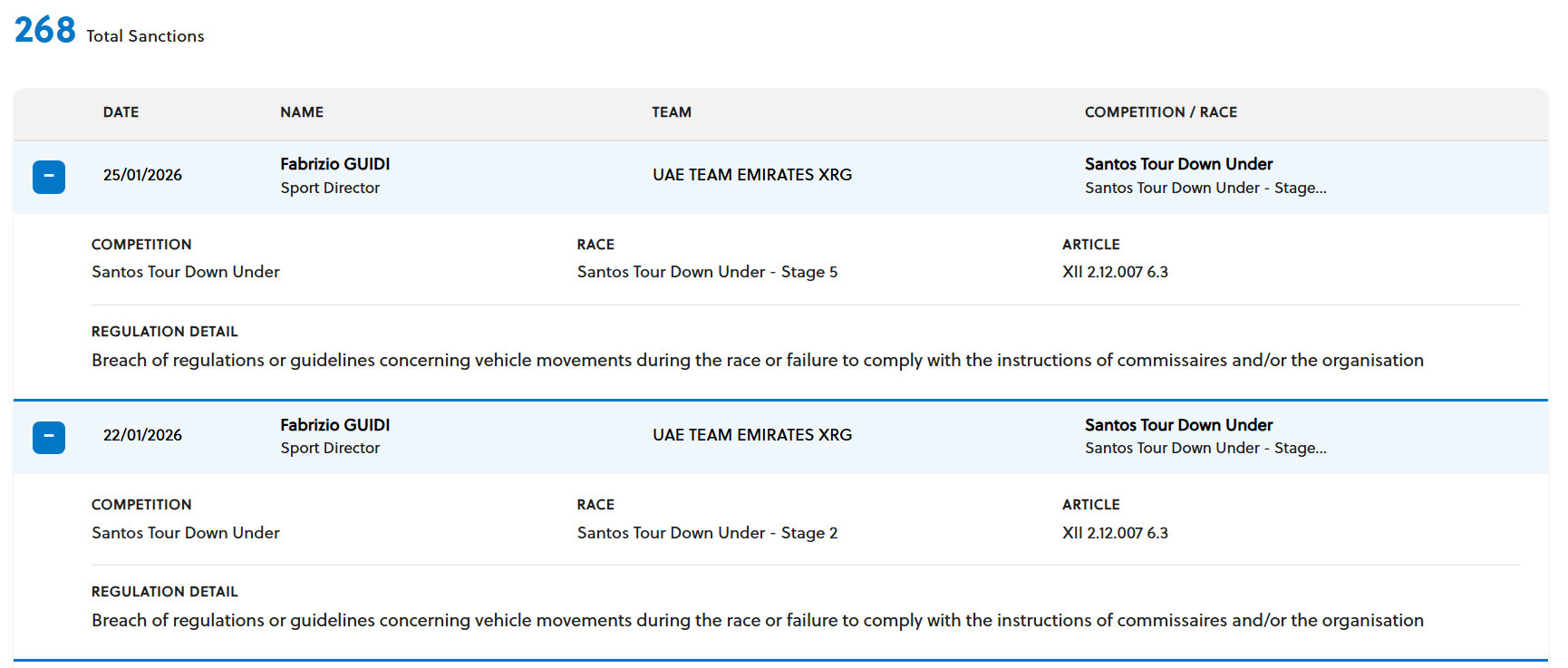Click the DATE column header

point(121,112)
